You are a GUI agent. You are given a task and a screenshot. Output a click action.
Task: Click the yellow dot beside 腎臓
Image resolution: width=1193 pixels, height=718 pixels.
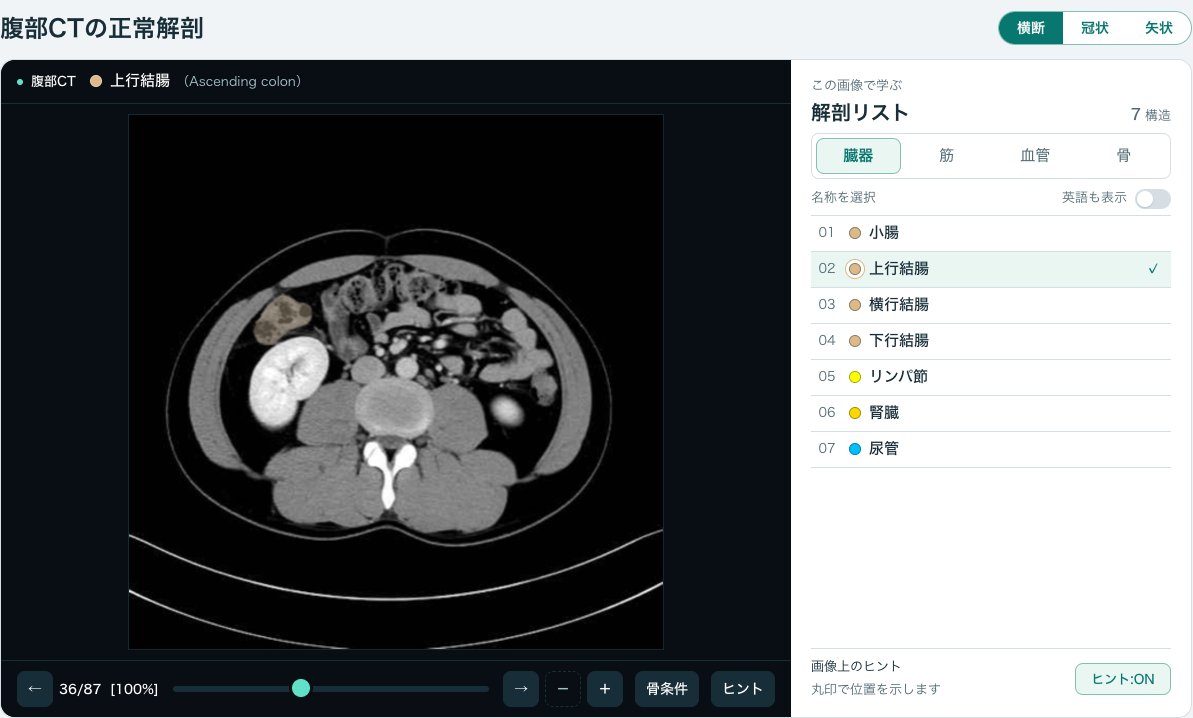point(854,413)
